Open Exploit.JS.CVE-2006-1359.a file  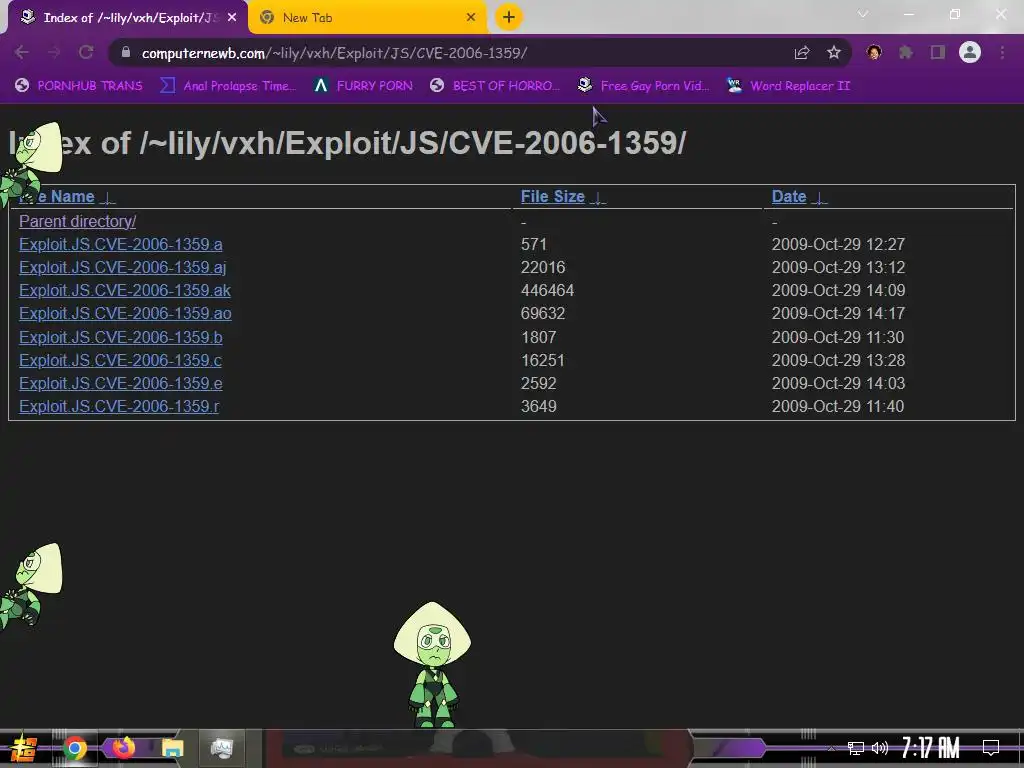(x=121, y=244)
